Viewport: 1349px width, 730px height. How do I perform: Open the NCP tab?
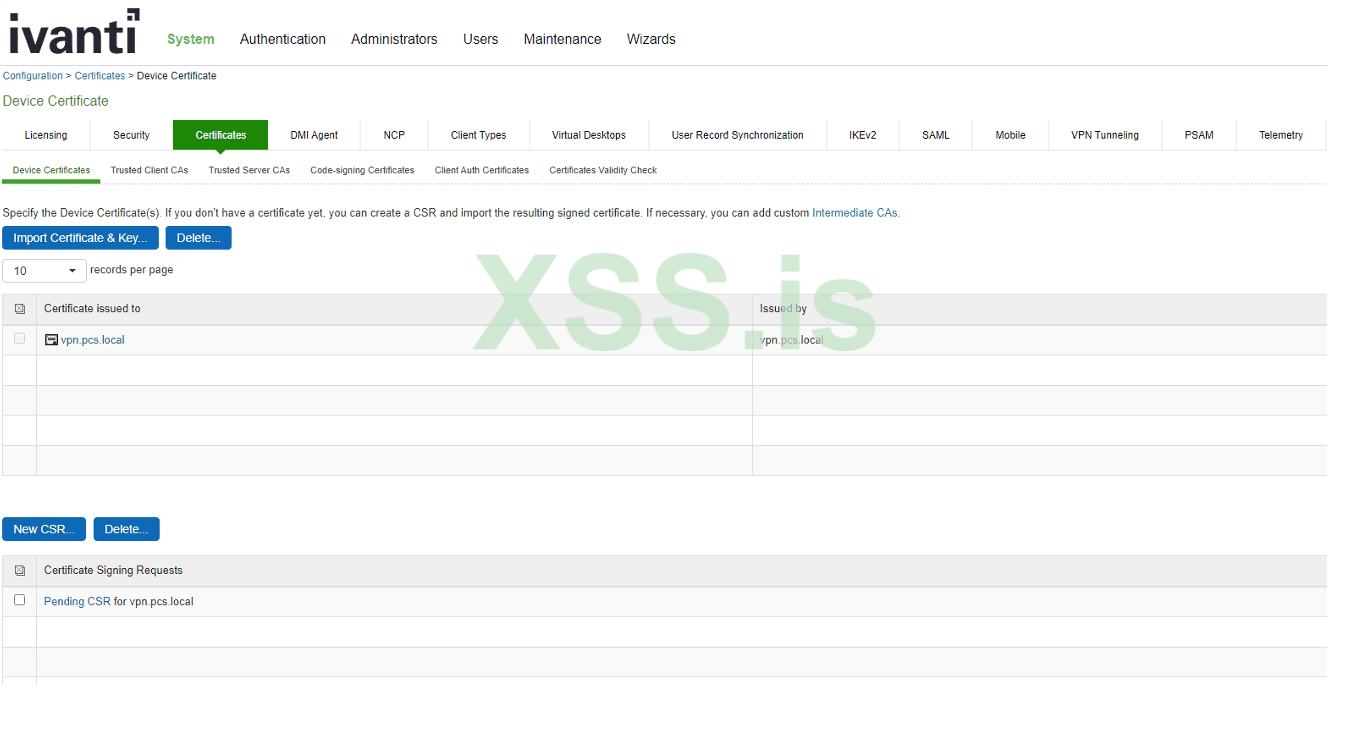pos(394,135)
